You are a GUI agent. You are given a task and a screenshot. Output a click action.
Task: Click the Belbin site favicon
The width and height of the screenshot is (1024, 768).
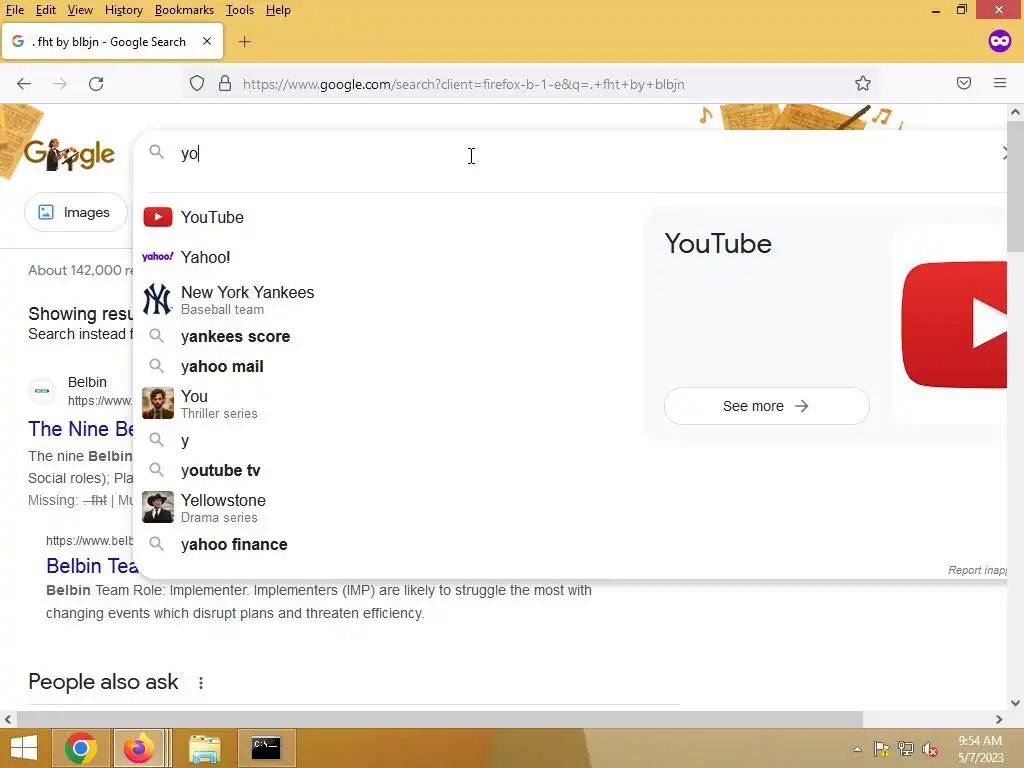[x=42, y=391]
